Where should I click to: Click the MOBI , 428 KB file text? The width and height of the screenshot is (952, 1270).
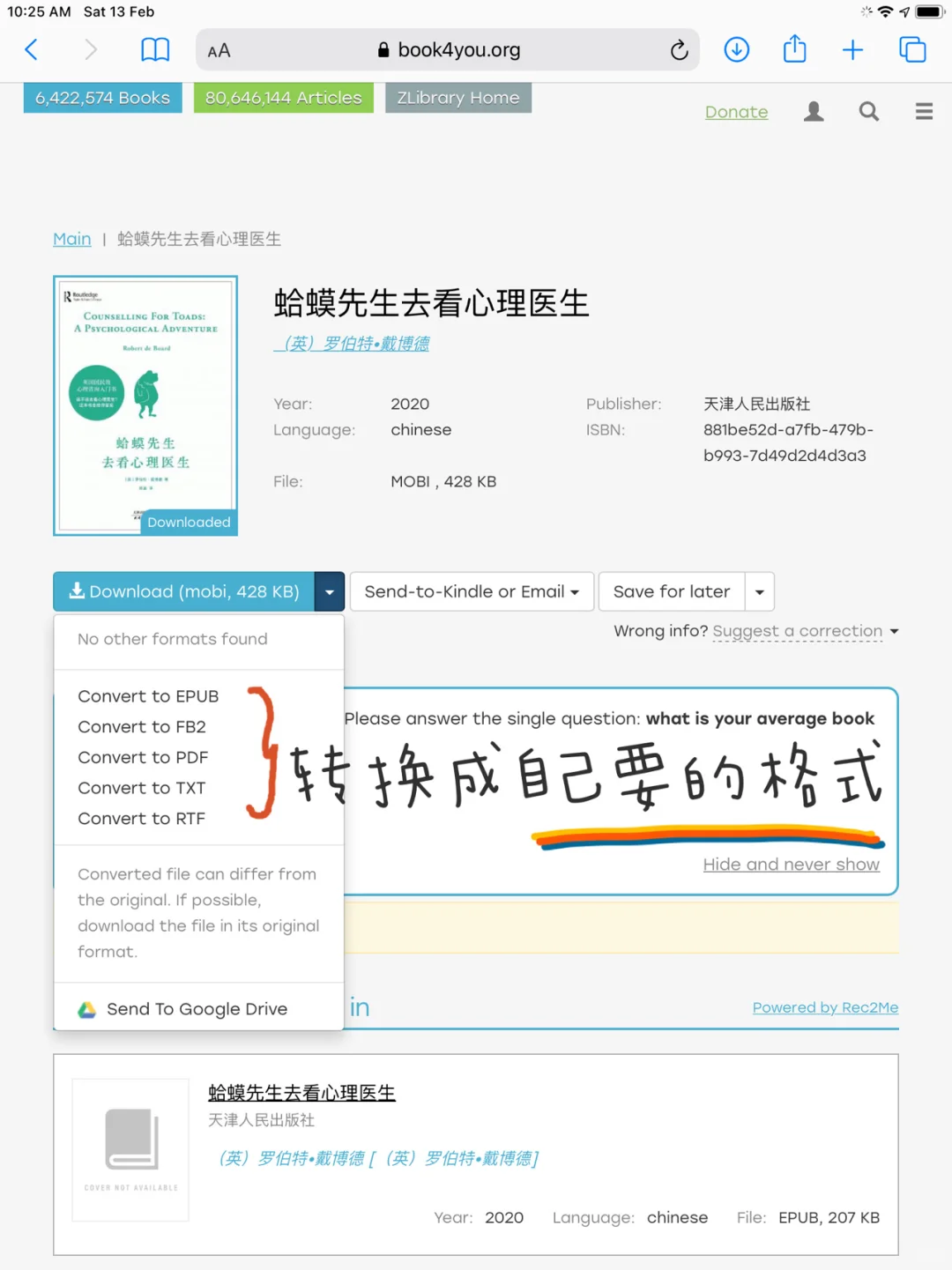[x=443, y=482]
